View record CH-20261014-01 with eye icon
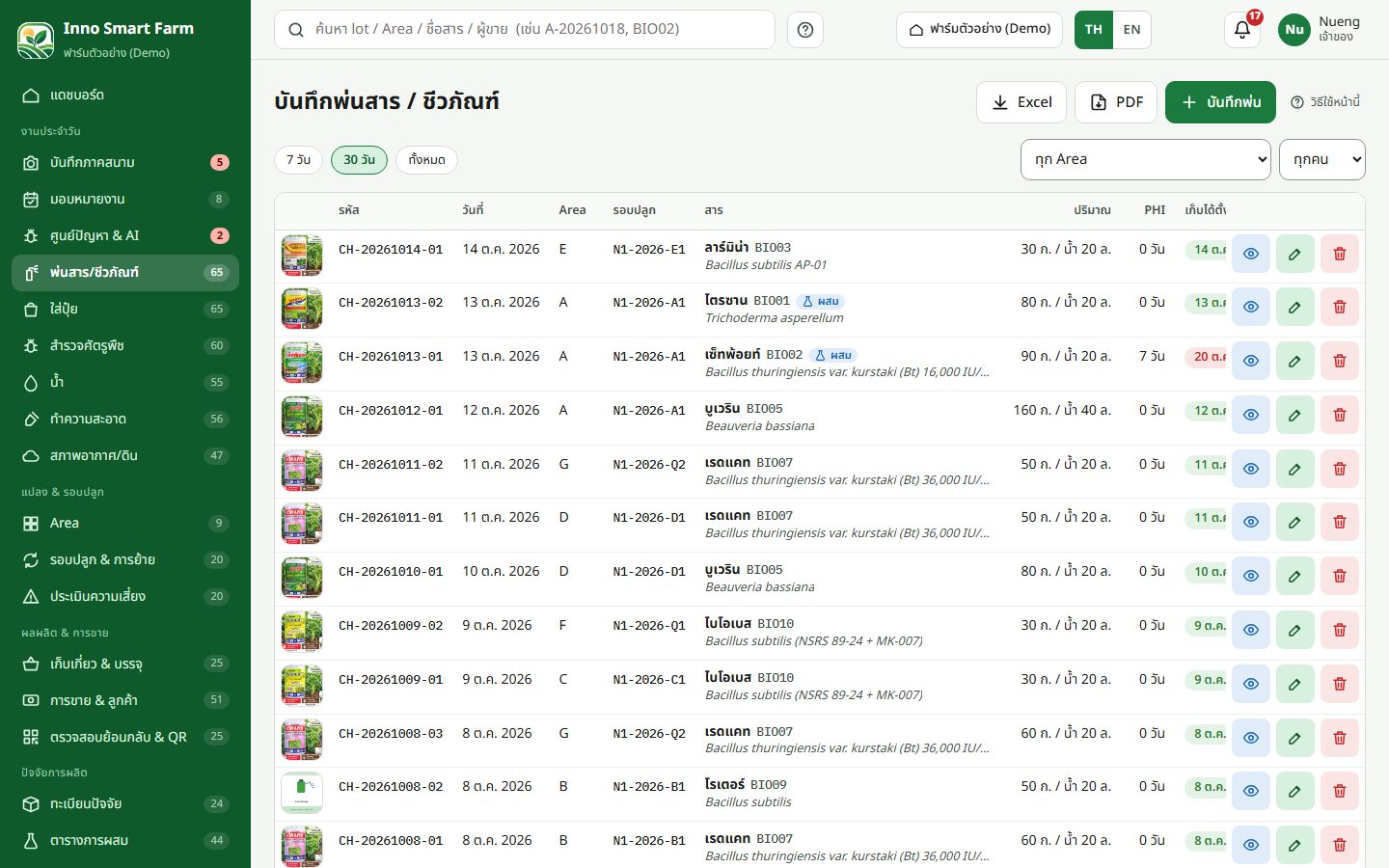This screenshot has height=868, width=1389. point(1251,254)
